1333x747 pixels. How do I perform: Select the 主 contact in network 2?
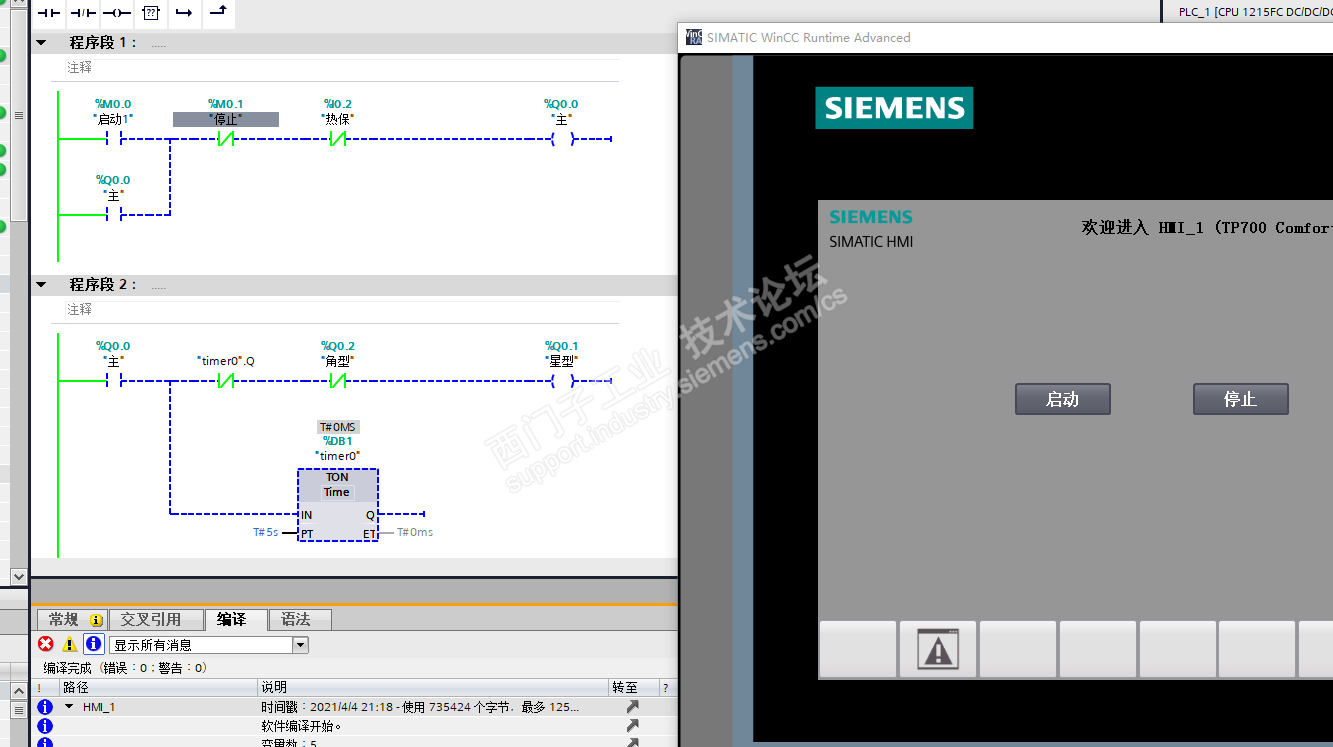tap(113, 381)
